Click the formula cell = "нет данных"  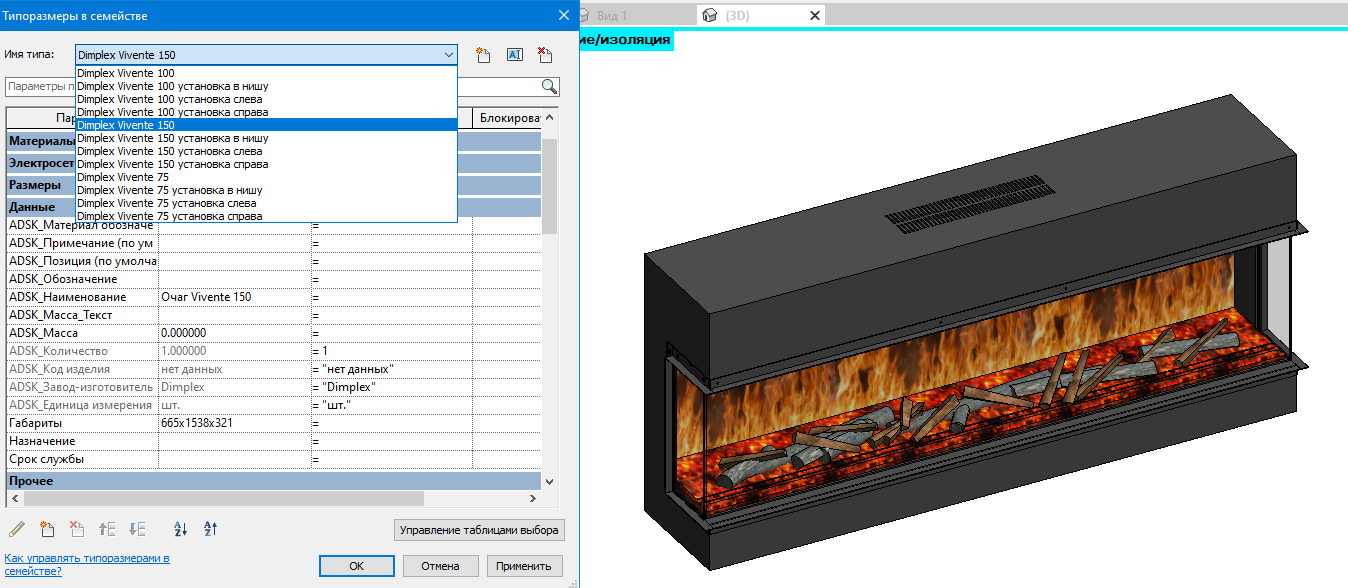(391, 369)
